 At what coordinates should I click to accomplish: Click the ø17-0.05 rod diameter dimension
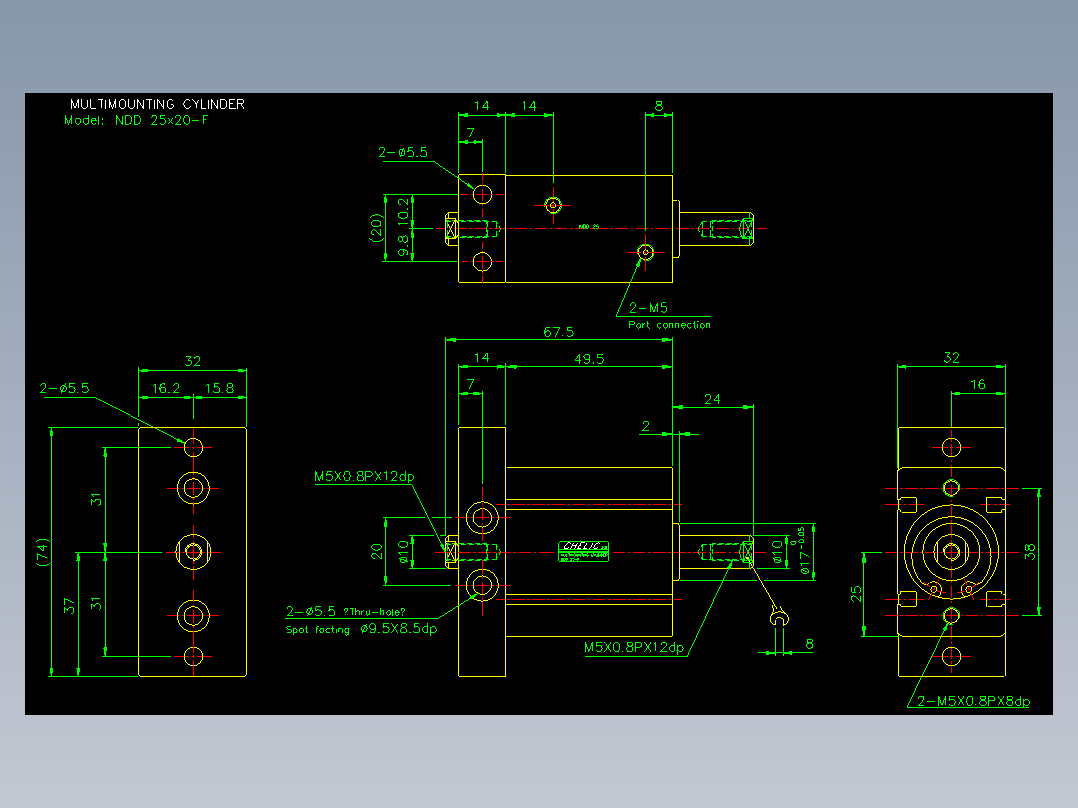point(803,551)
